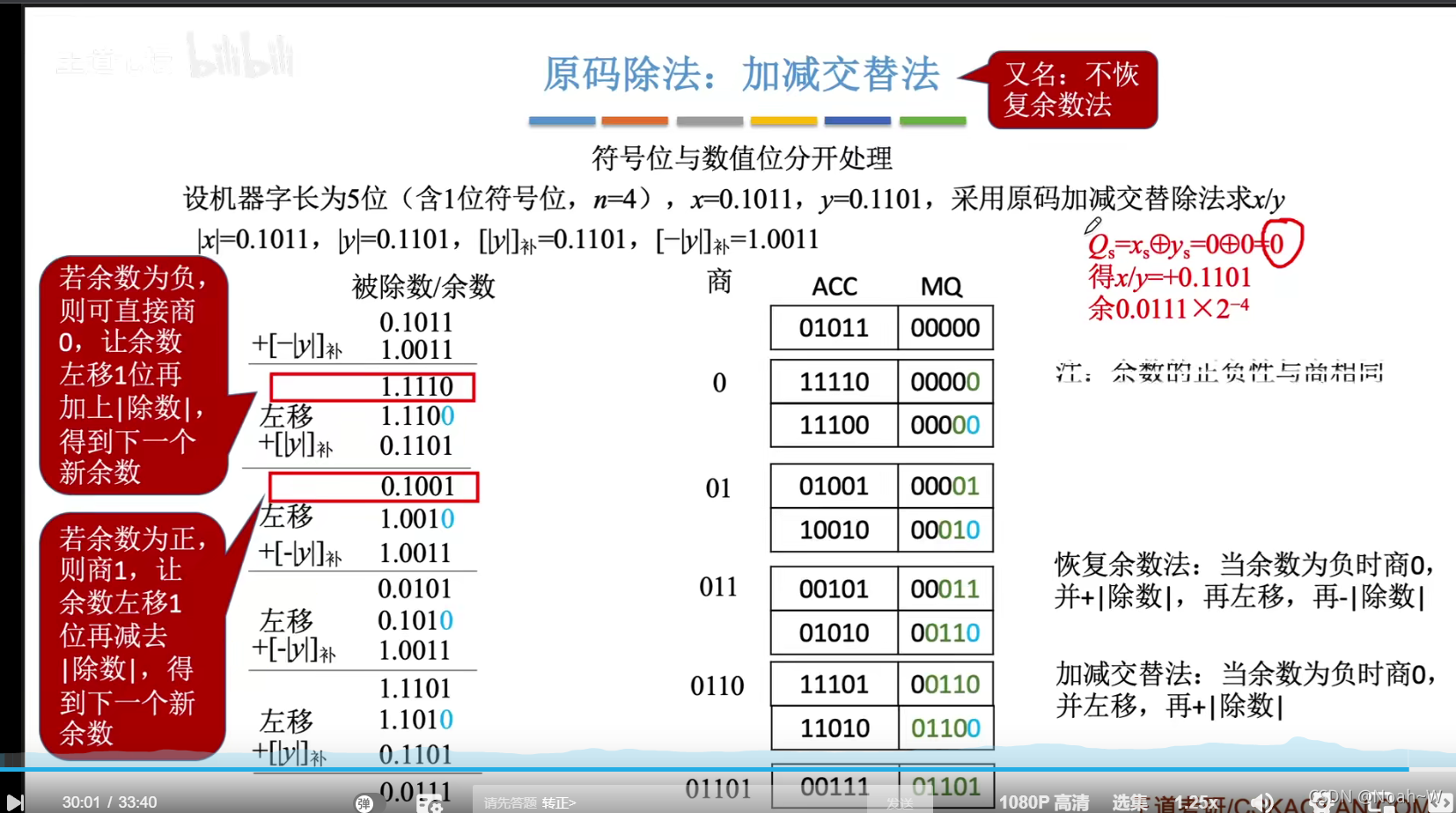Click the red result text 得x/y=+0.1101
This screenshot has height=813, width=1456.
(1169, 277)
